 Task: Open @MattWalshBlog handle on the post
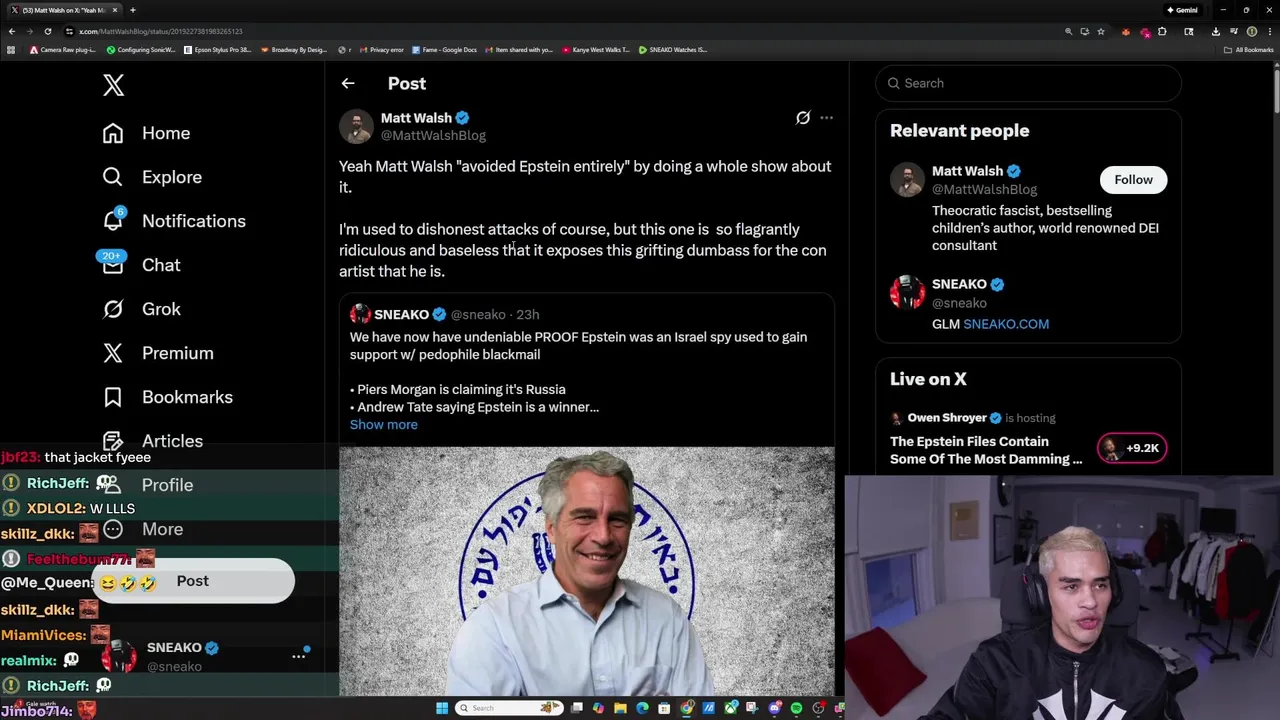click(433, 135)
